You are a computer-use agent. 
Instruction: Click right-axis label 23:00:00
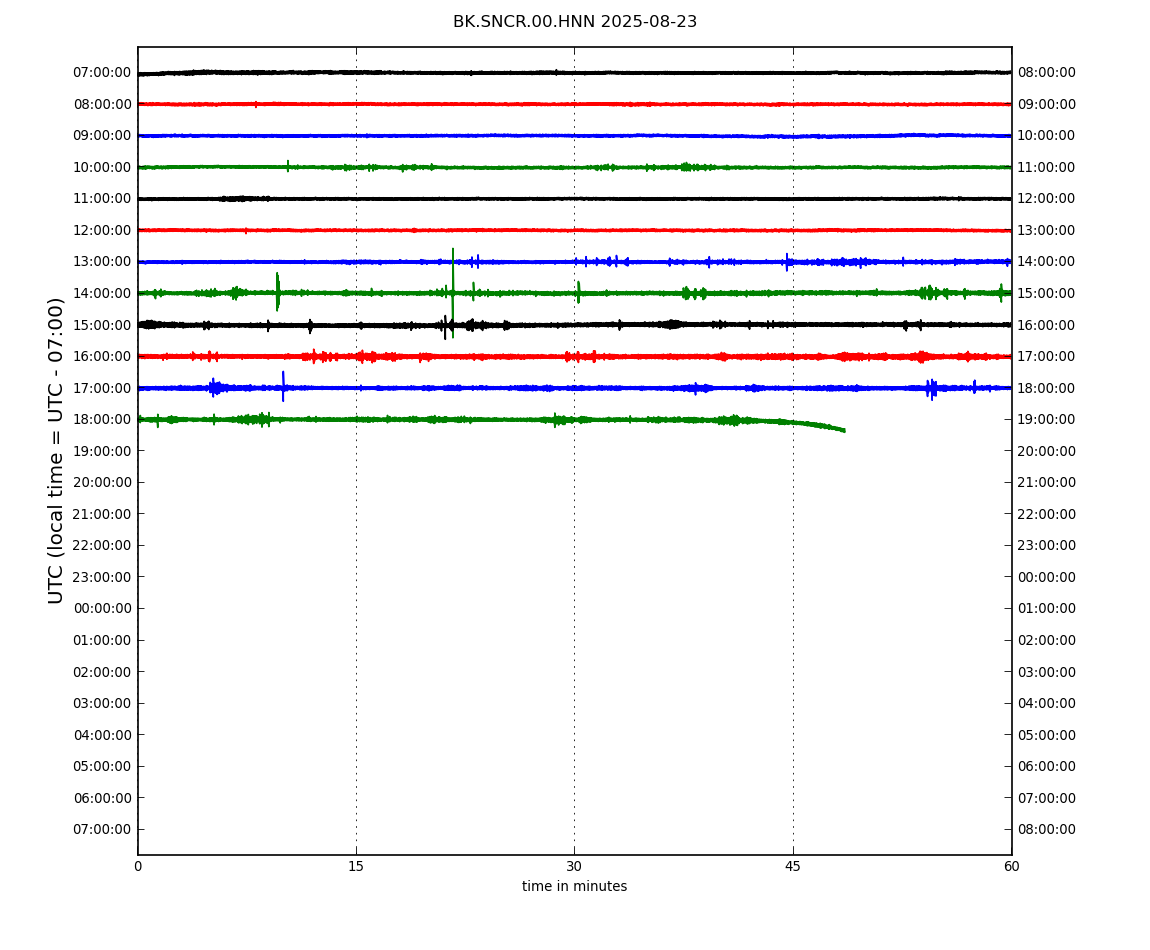click(1047, 546)
